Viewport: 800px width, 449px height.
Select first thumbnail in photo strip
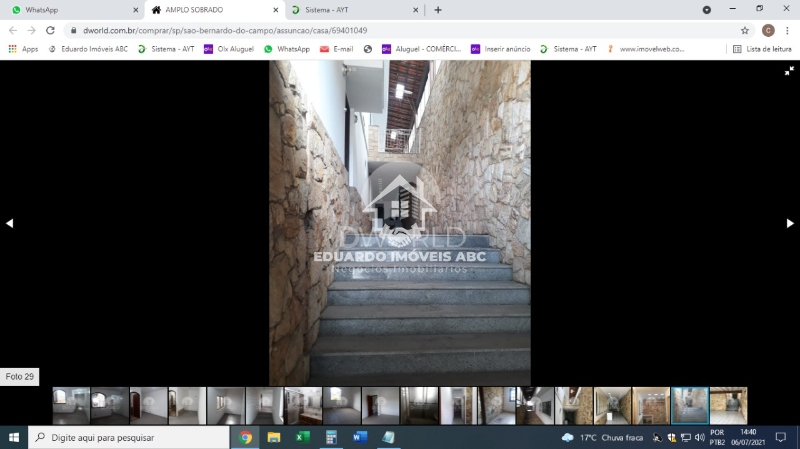coord(71,406)
